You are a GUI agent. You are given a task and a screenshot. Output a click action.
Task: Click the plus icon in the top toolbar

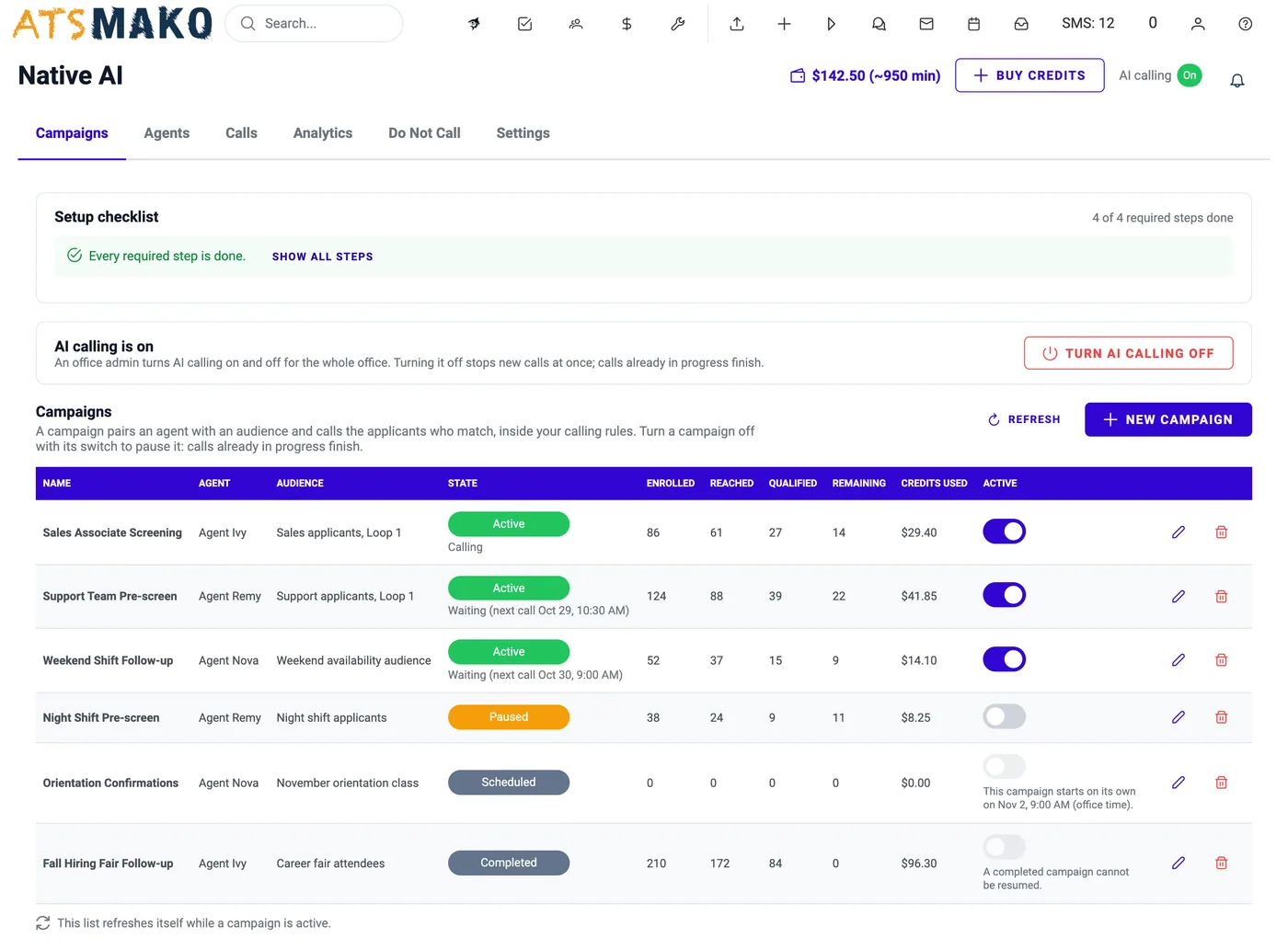coord(784,24)
